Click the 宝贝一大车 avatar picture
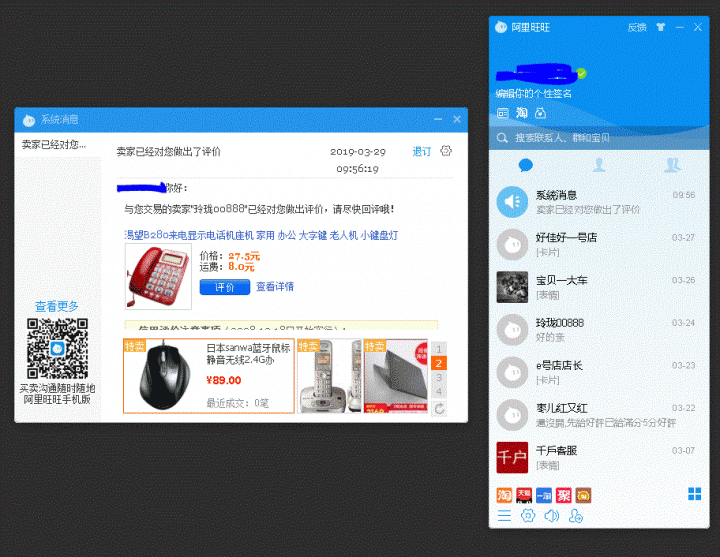Screen dimensions: 720x557 [x=512, y=287]
